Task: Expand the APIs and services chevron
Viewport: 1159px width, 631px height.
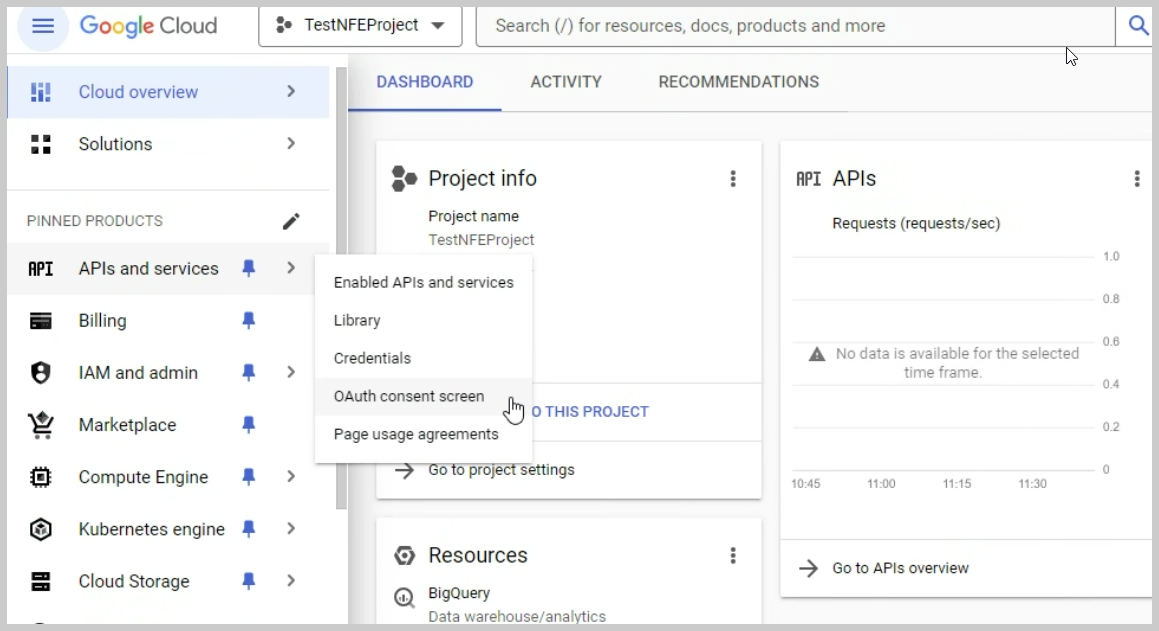Action: (x=291, y=268)
